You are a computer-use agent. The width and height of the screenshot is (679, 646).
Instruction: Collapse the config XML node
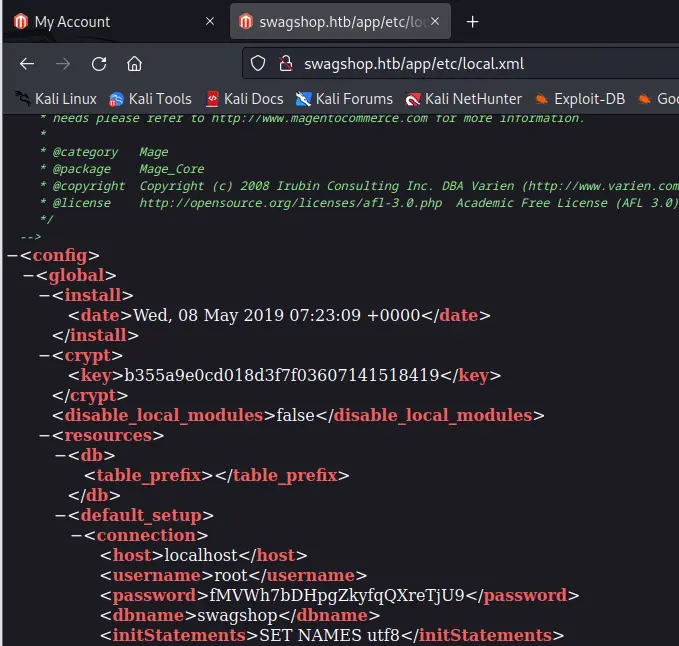click(13, 255)
